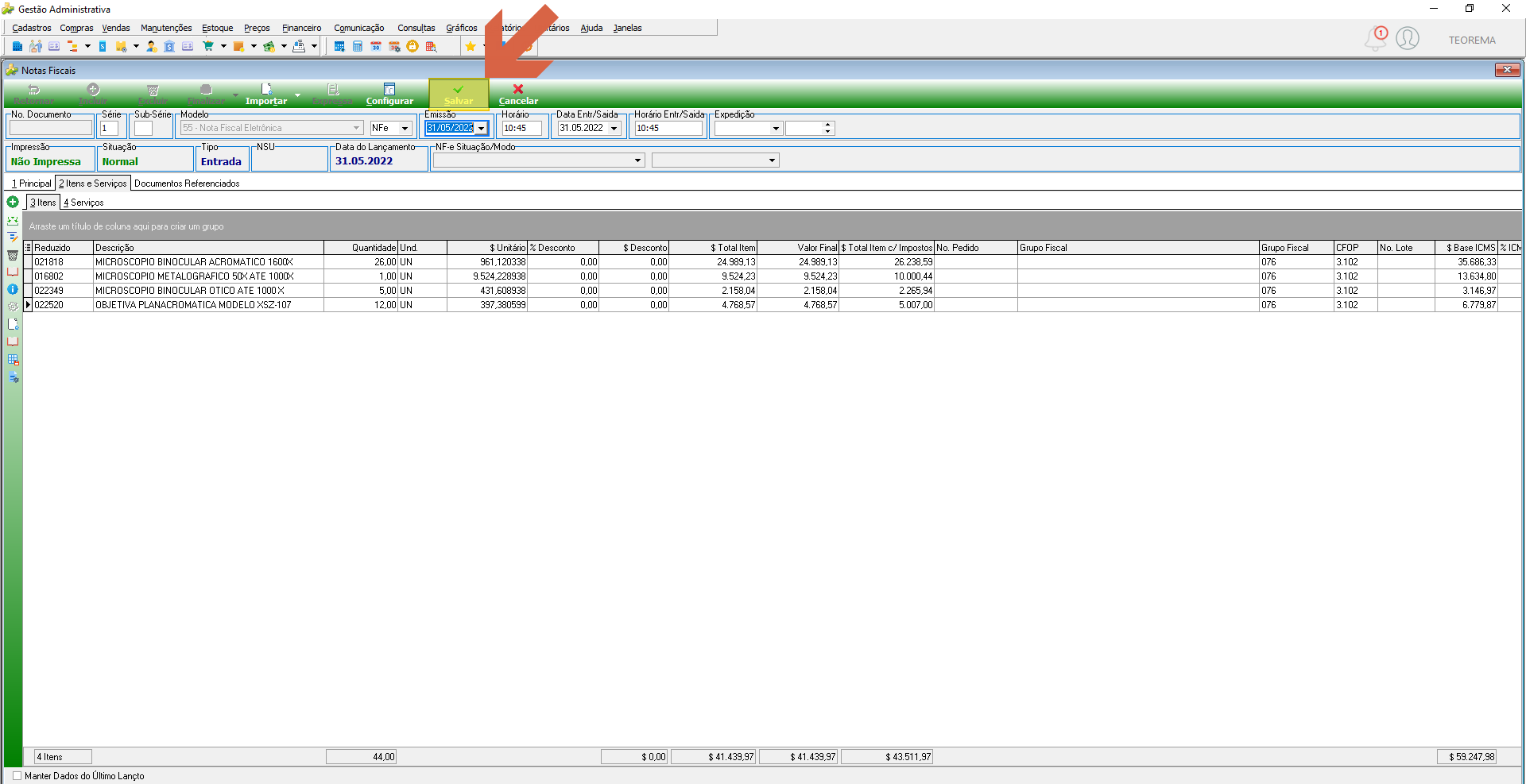Click the Importar button
The image size is (1526, 784).
pos(266,94)
